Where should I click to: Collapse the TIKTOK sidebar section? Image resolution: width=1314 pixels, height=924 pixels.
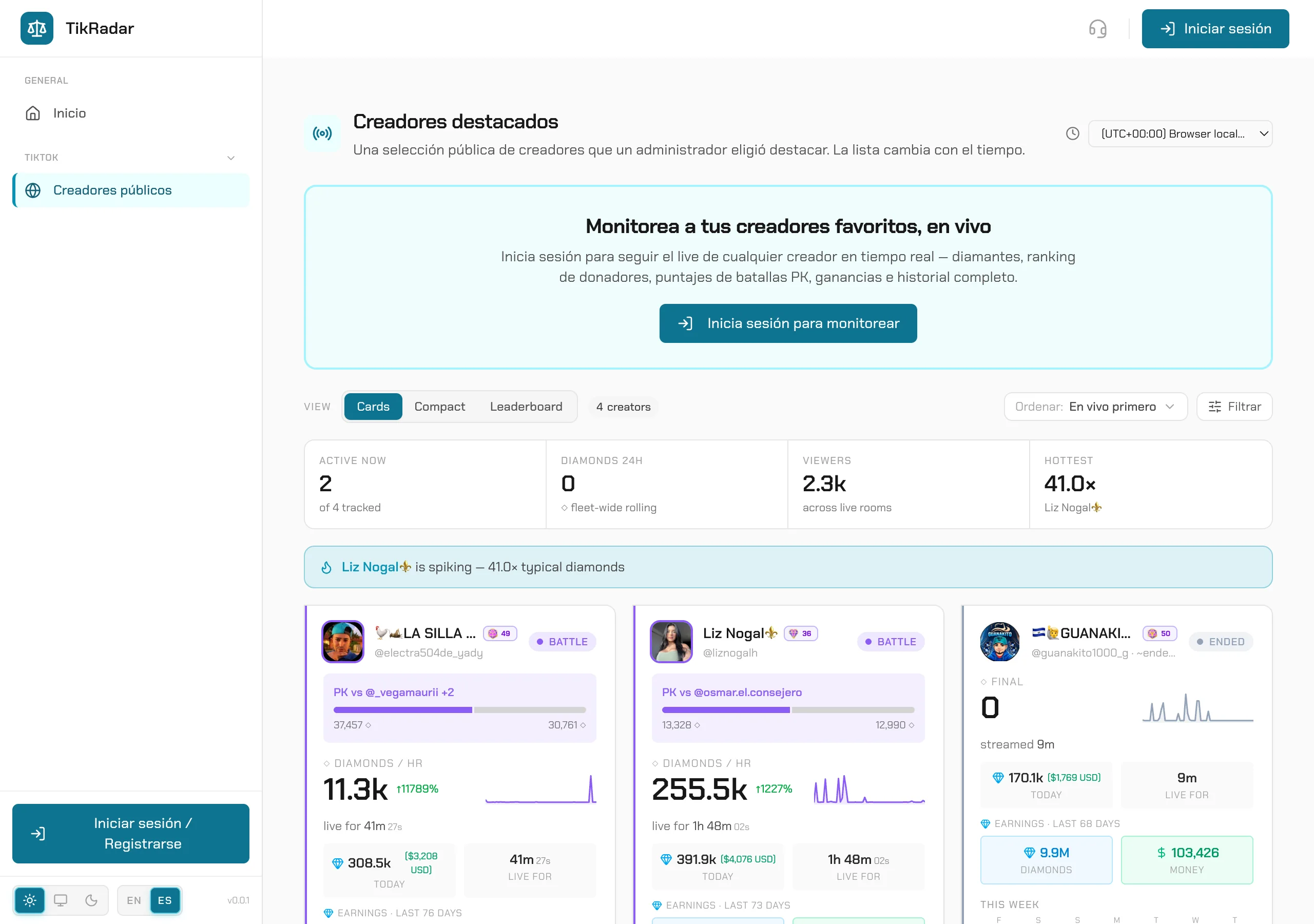click(231, 158)
